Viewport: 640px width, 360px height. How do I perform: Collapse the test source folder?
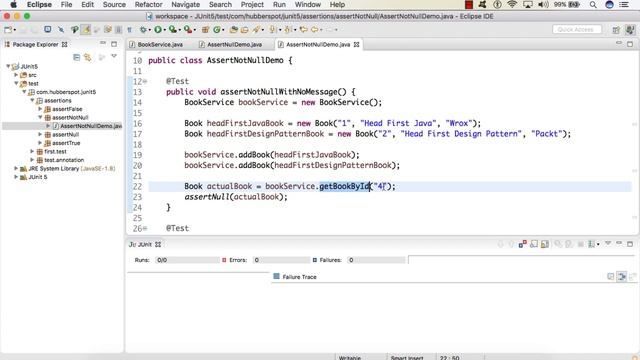pos(16,83)
